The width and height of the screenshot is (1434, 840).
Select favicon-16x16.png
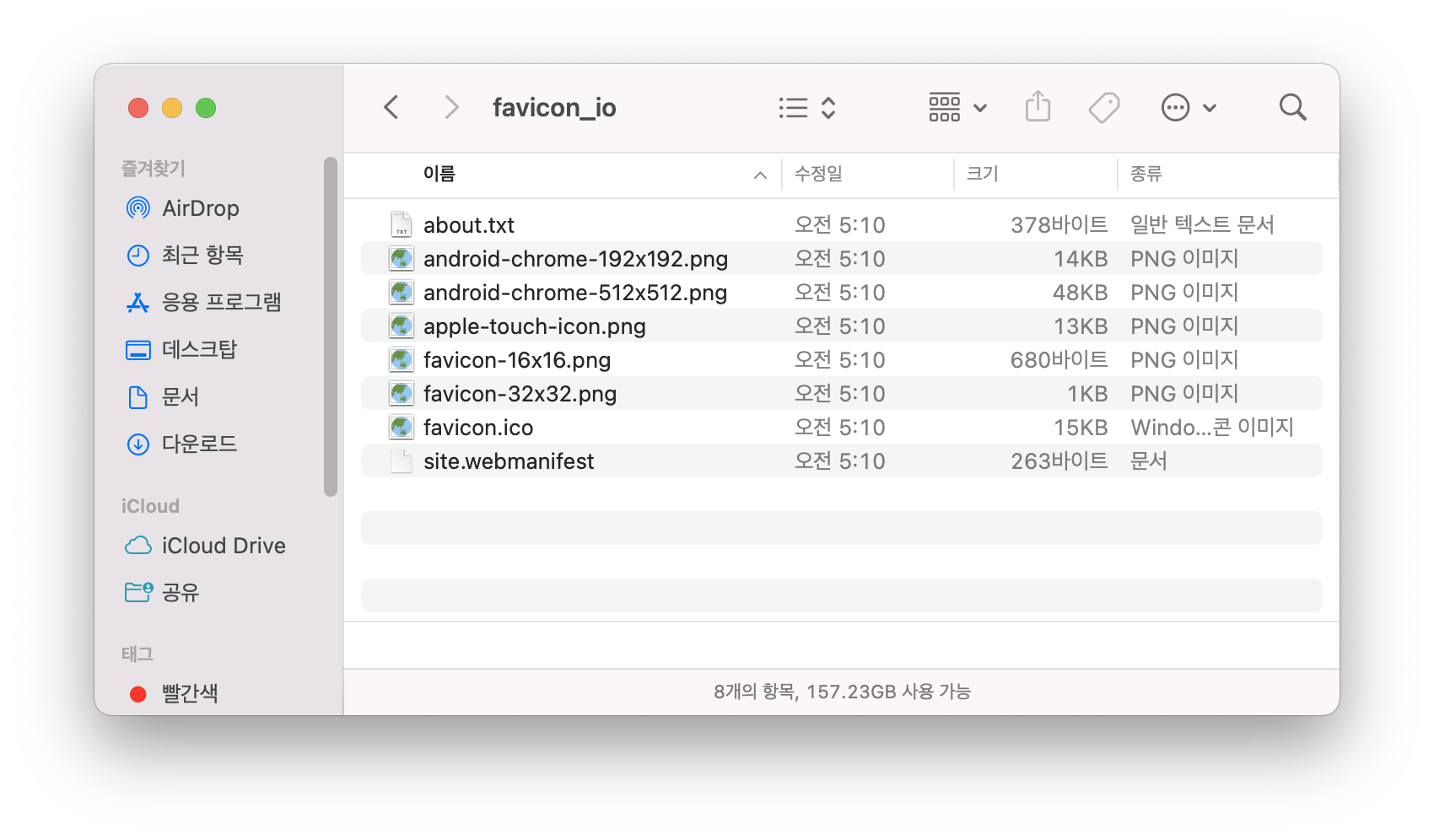point(841,359)
